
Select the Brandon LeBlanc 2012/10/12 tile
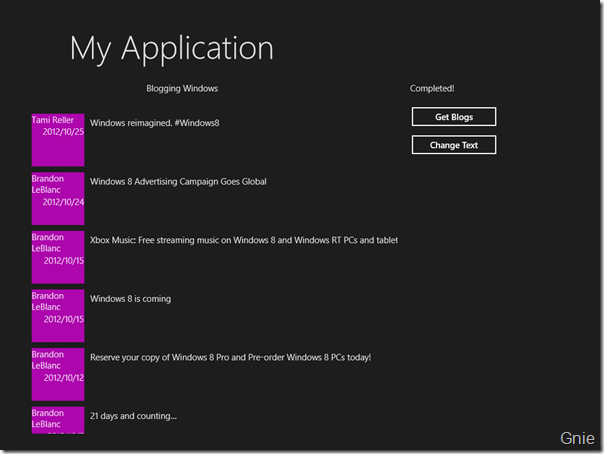(x=58, y=374)
